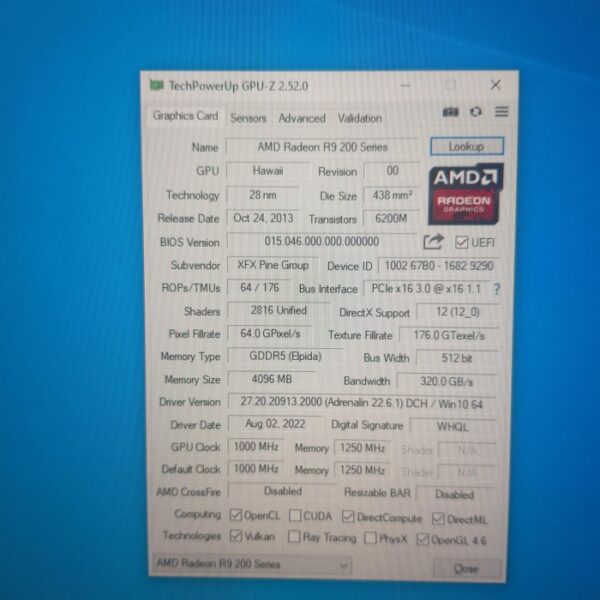Click the Release Date field Oct 24, 2013
600x600 pixels.
[263, 218]
